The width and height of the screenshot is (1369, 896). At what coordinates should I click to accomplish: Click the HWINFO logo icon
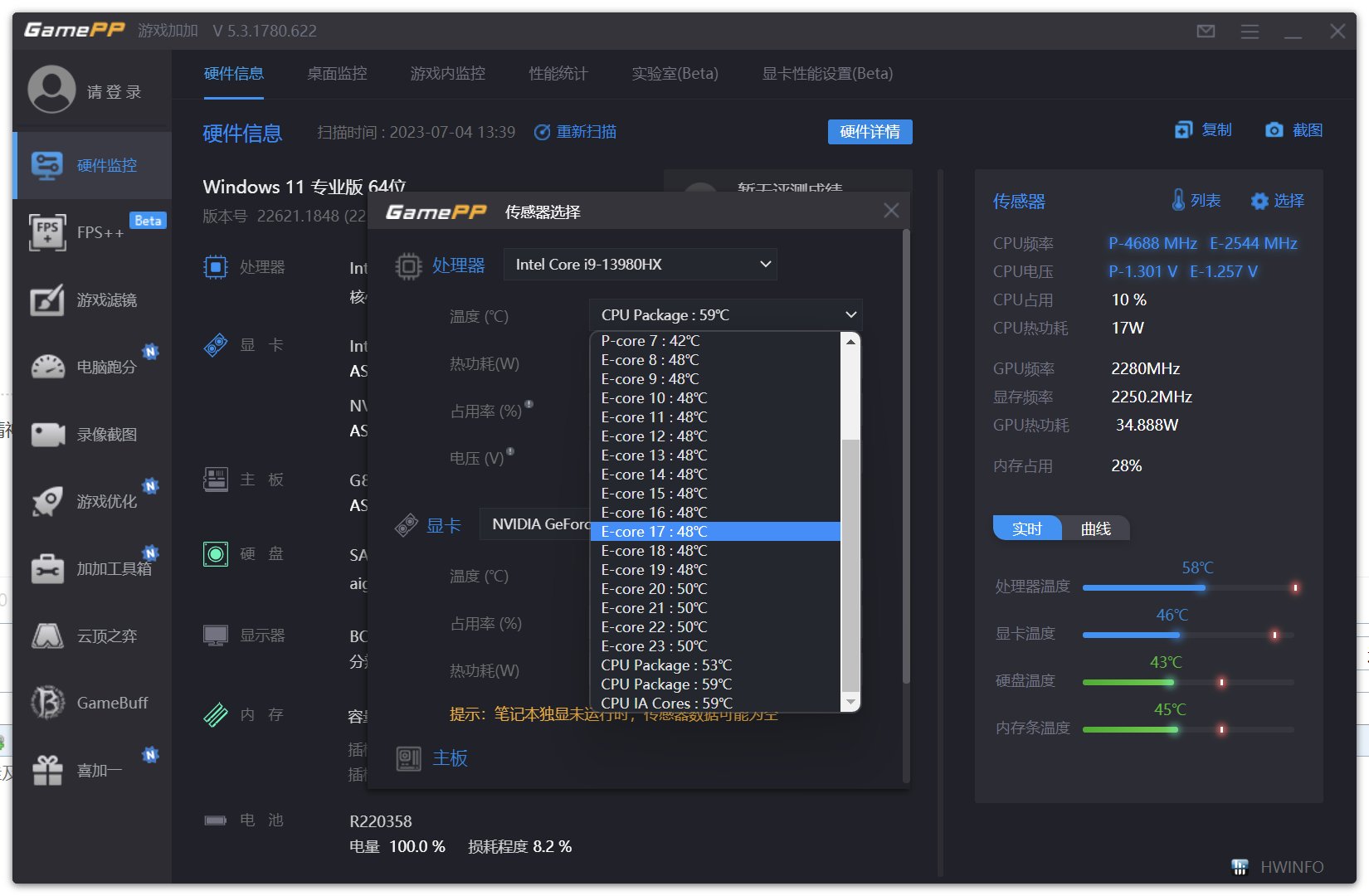click(x=1240, y=867)
